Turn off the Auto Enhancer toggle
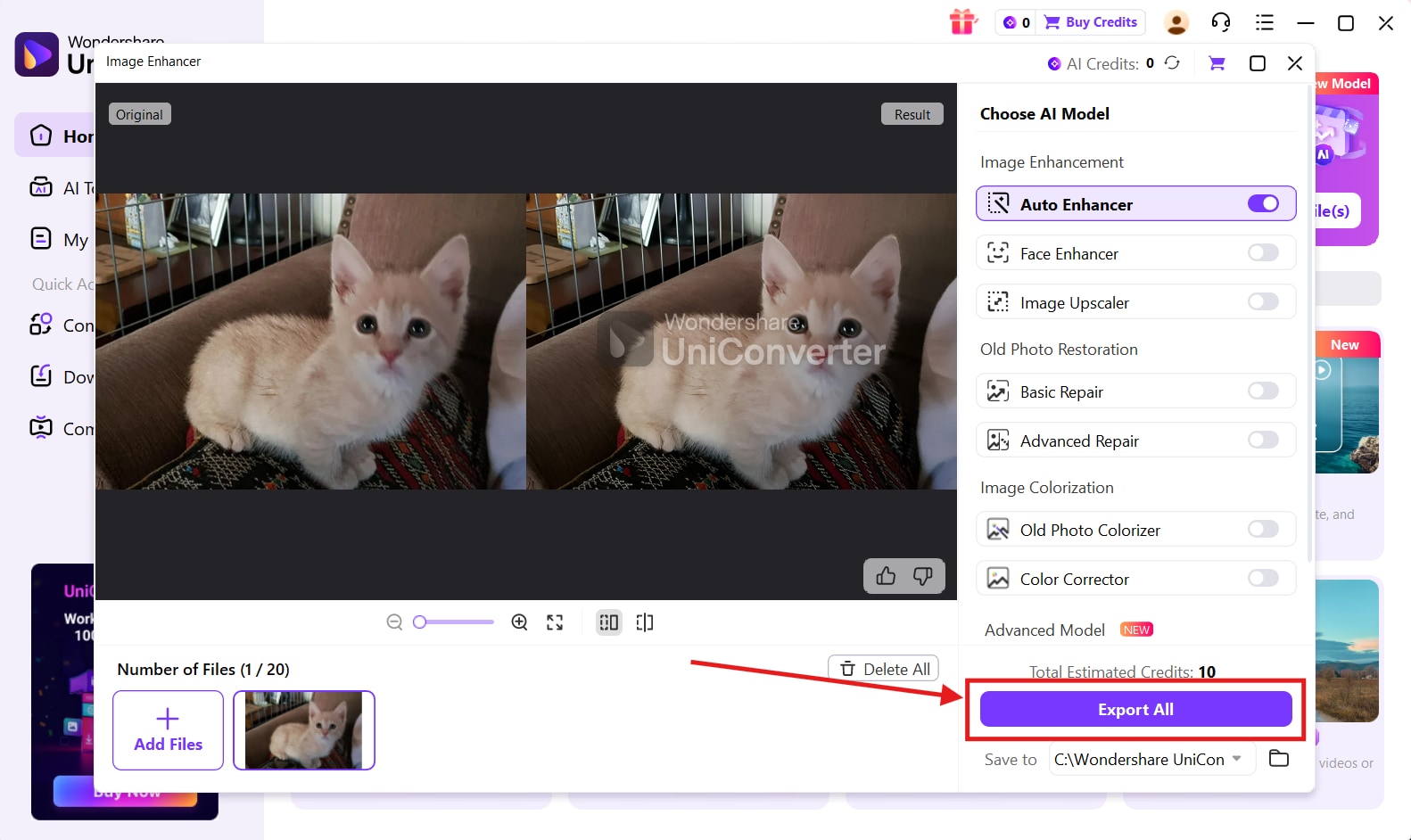The width and height of the screenshot is (1411, 840). (x=1263, y=204)
